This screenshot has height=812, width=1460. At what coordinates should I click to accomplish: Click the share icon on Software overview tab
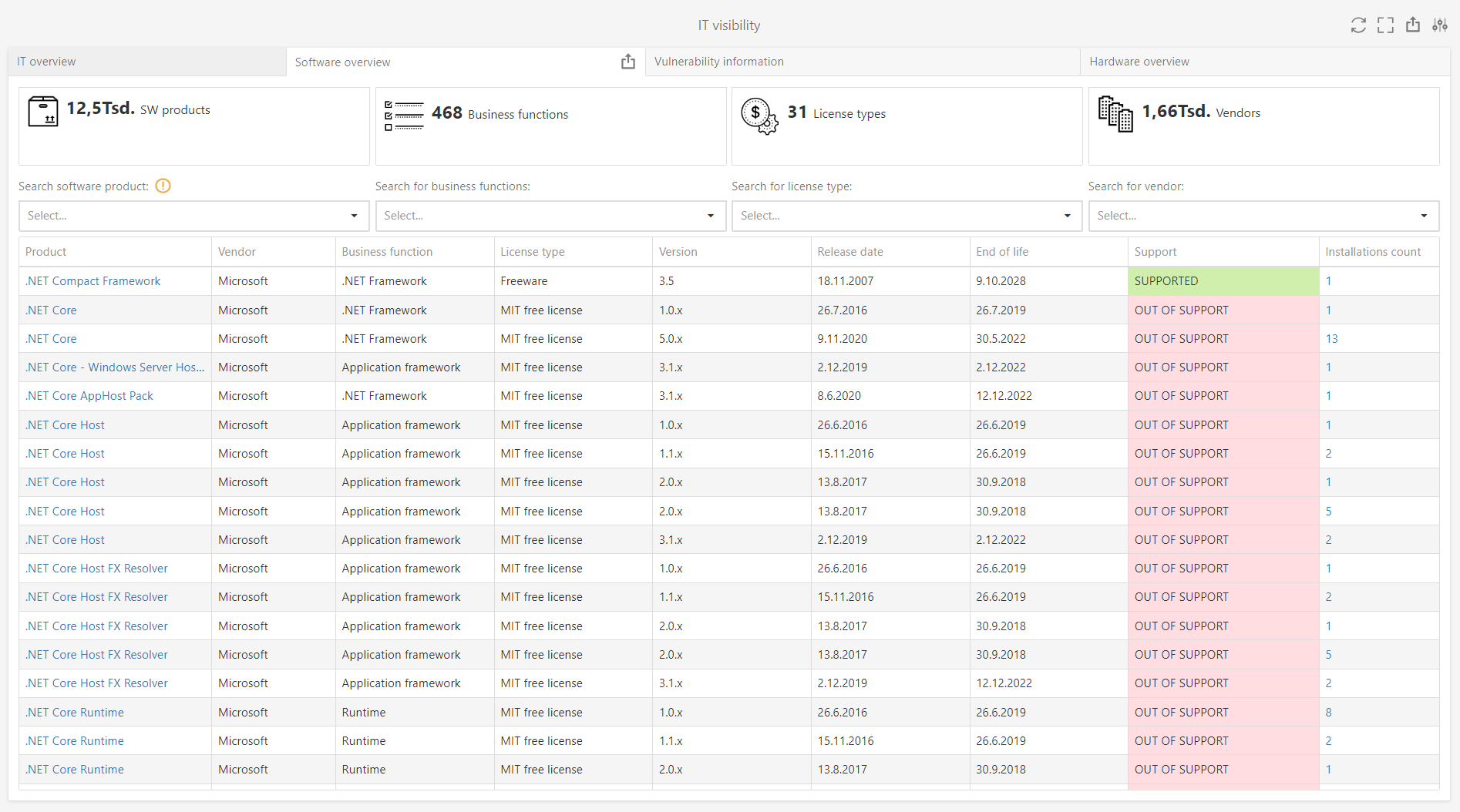[628, 62]
